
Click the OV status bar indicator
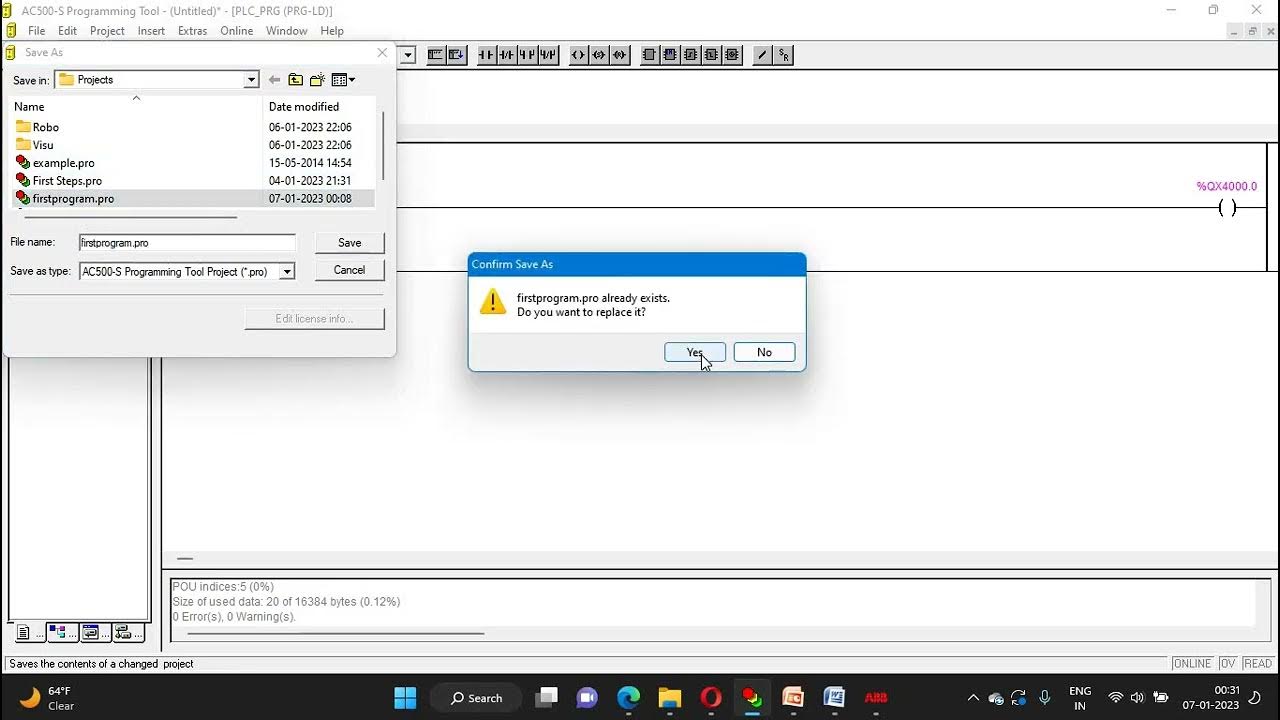pyautogui.click(x=1227, y=664)
